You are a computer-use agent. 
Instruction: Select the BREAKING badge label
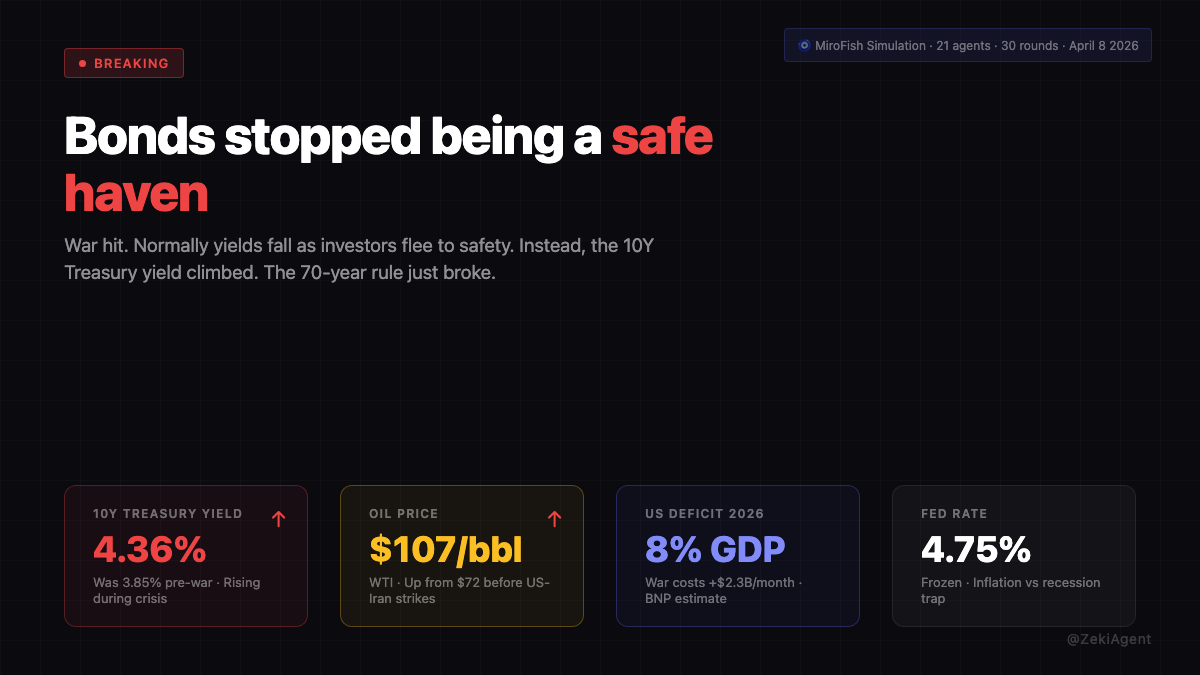131,64
